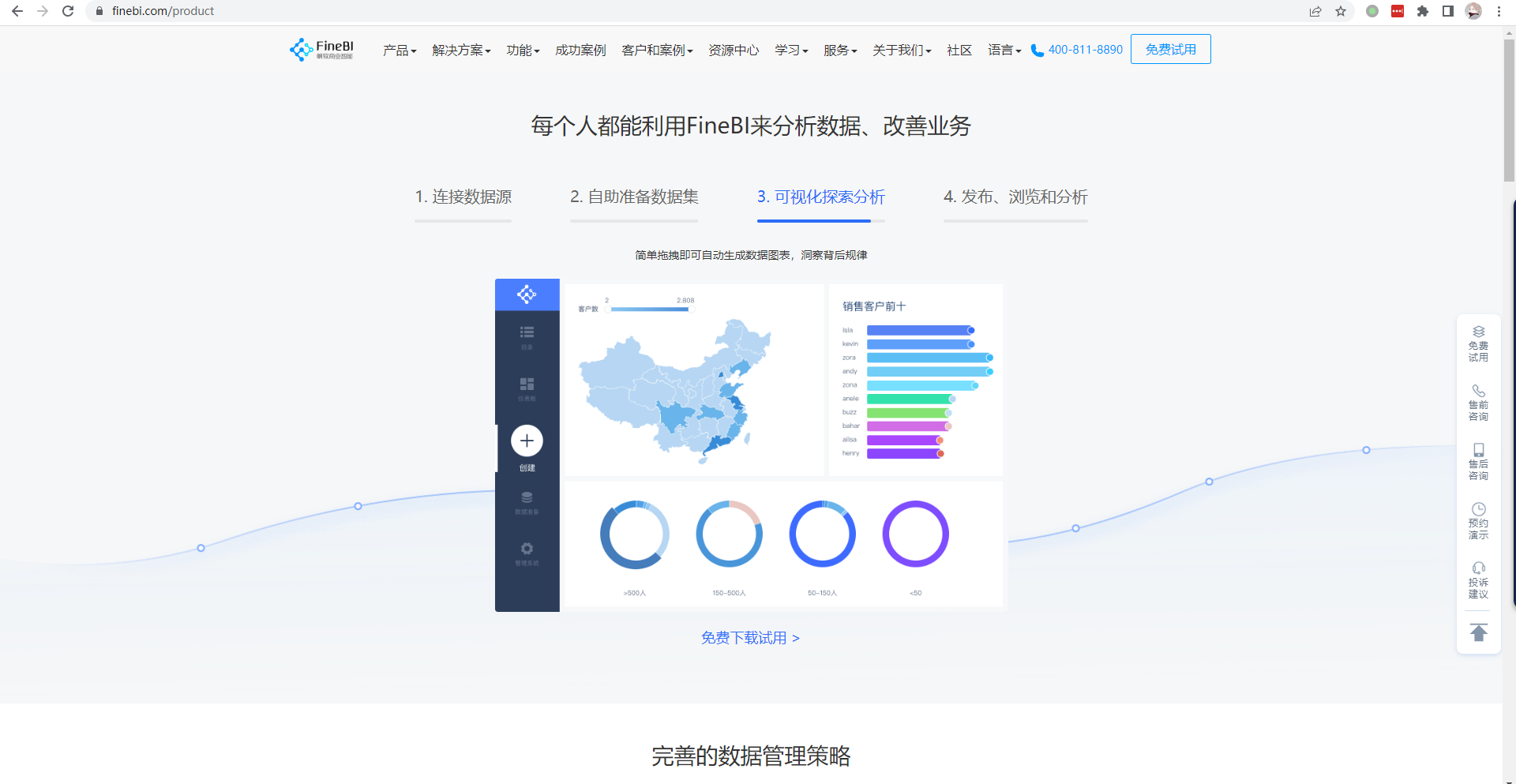Reload the page

coord(68,11)
